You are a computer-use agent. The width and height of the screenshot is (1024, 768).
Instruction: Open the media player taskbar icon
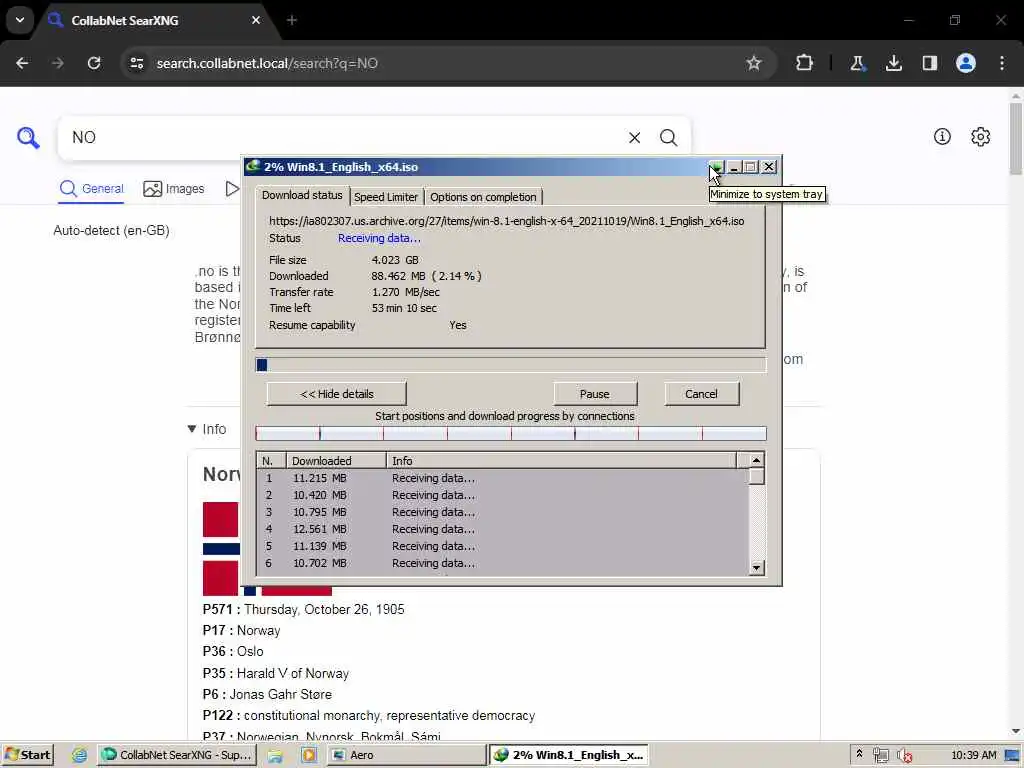coord(308,755)
